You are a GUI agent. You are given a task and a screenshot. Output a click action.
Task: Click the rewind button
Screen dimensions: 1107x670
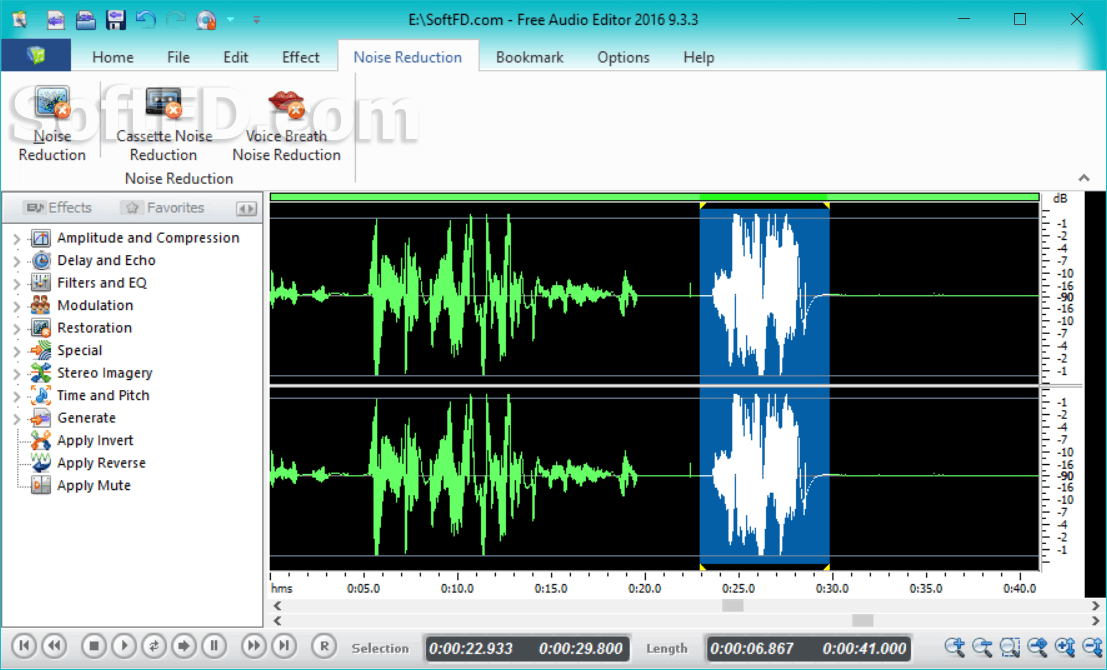[55, 645]
